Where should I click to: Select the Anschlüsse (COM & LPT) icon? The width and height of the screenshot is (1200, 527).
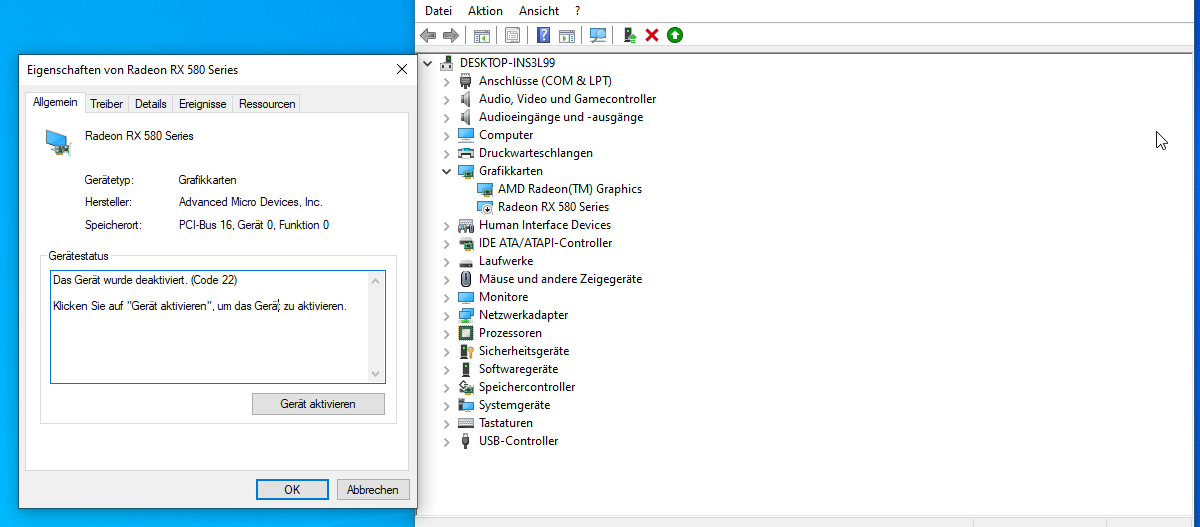pos(466,81)
